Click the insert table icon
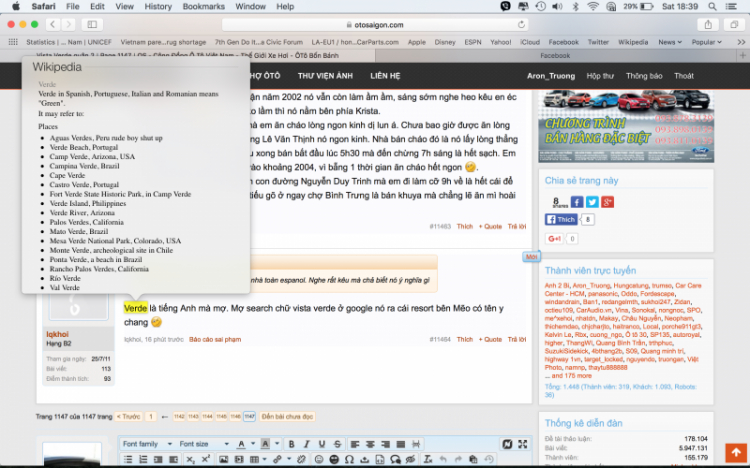The width and height of the screenshot is (750, 468). click(x=254, y=459)
